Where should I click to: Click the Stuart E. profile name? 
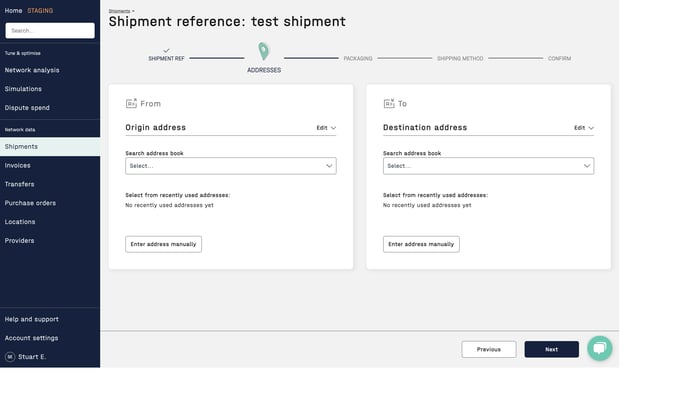tap(32, 357)
